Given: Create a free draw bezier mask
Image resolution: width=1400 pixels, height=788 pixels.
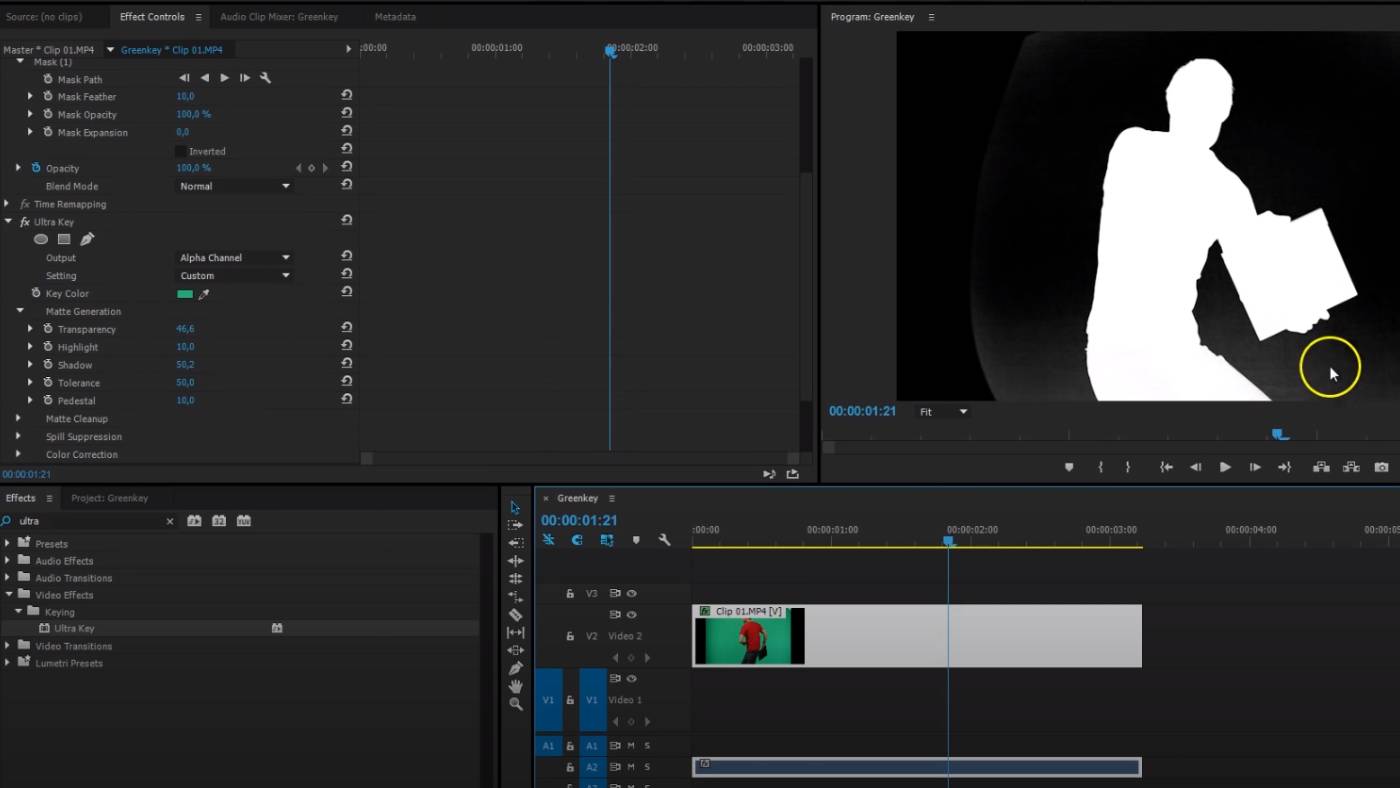Looking at the screenshot, I should pyautogui.click(x=87, y=239).
